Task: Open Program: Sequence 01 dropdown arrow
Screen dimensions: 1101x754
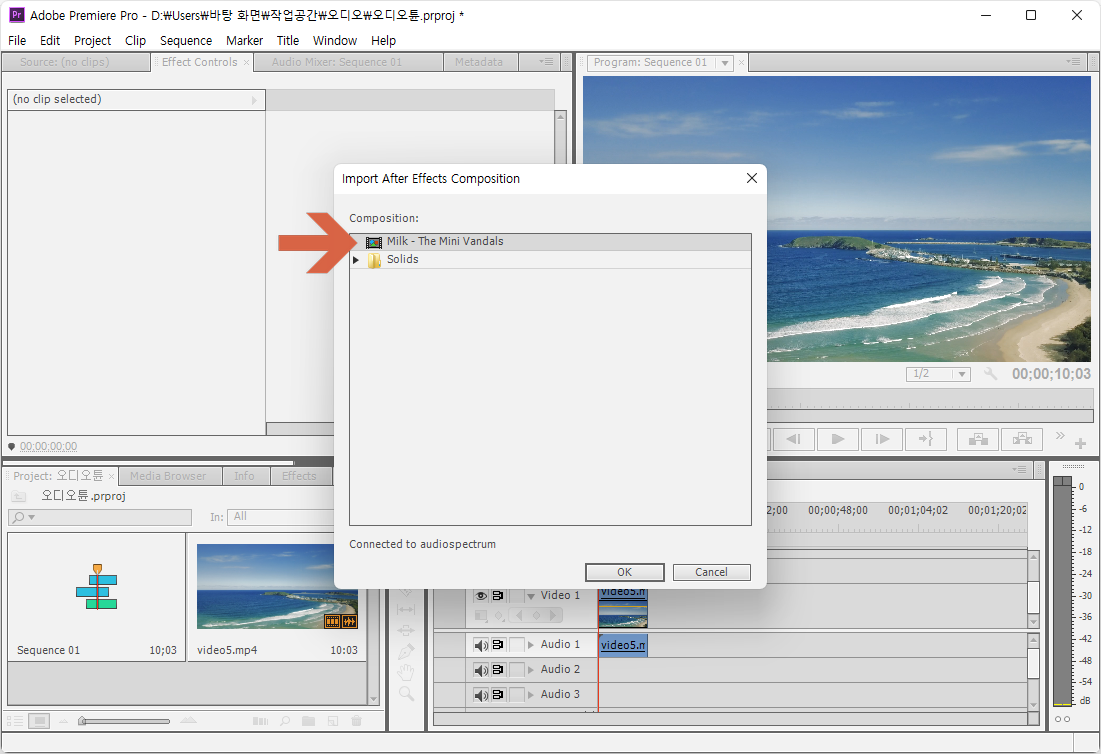Action: (x=725, y=63)
